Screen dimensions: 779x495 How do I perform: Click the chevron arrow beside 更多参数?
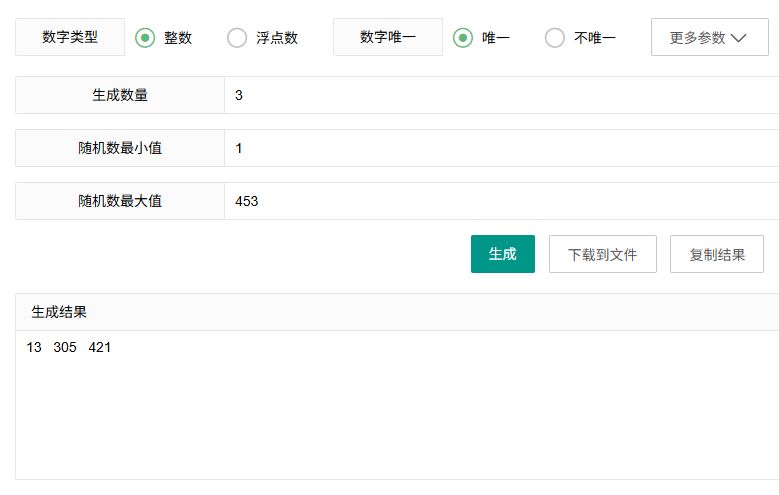739,38
